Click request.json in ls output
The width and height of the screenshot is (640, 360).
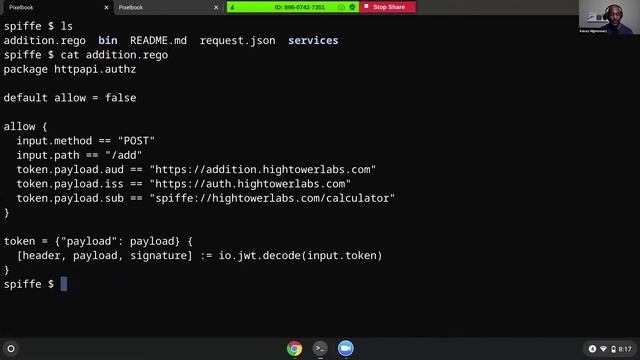238,40
